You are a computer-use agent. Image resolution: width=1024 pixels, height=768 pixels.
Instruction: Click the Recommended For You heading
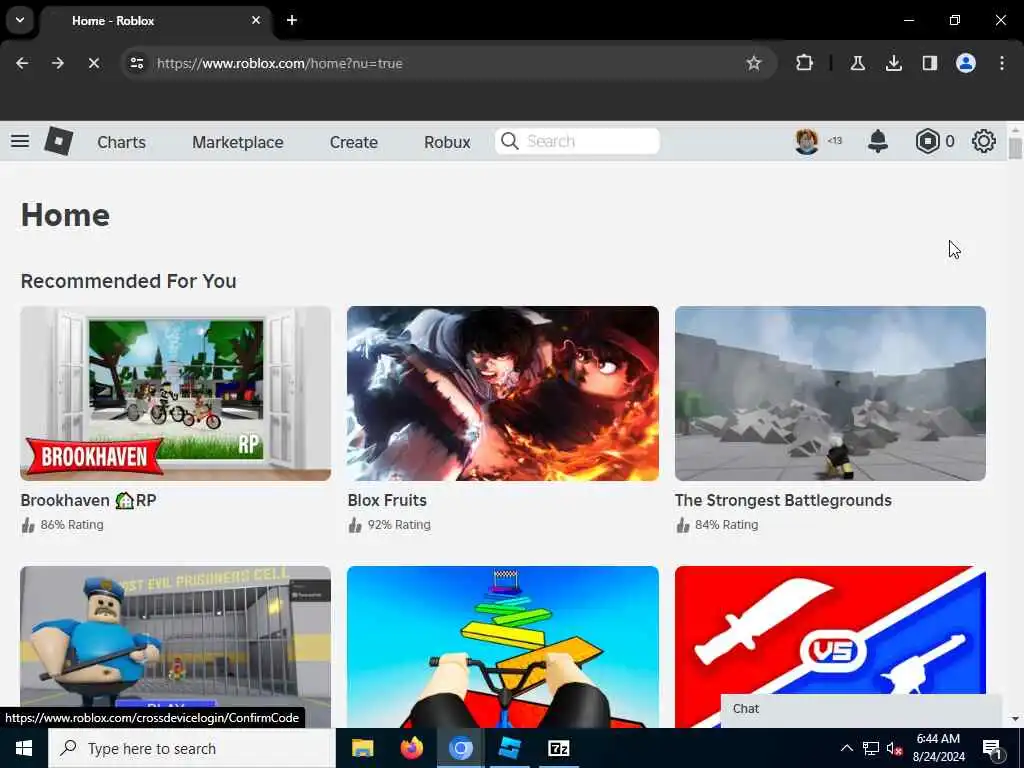point(129,281)
